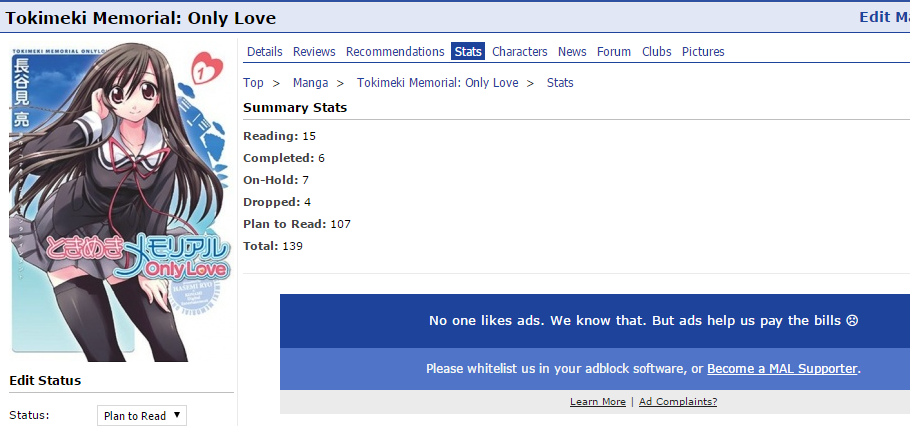Open the Forum tab
Viewport: 910px width, 426px height.
(x=614, y=52)
